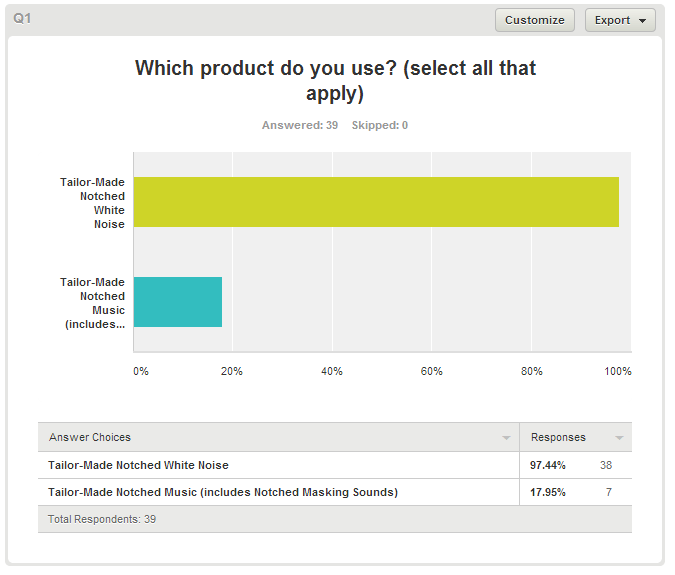Screen dimensions: 675x575
Task: Click the Customize button
Action: tap(535, 20)
